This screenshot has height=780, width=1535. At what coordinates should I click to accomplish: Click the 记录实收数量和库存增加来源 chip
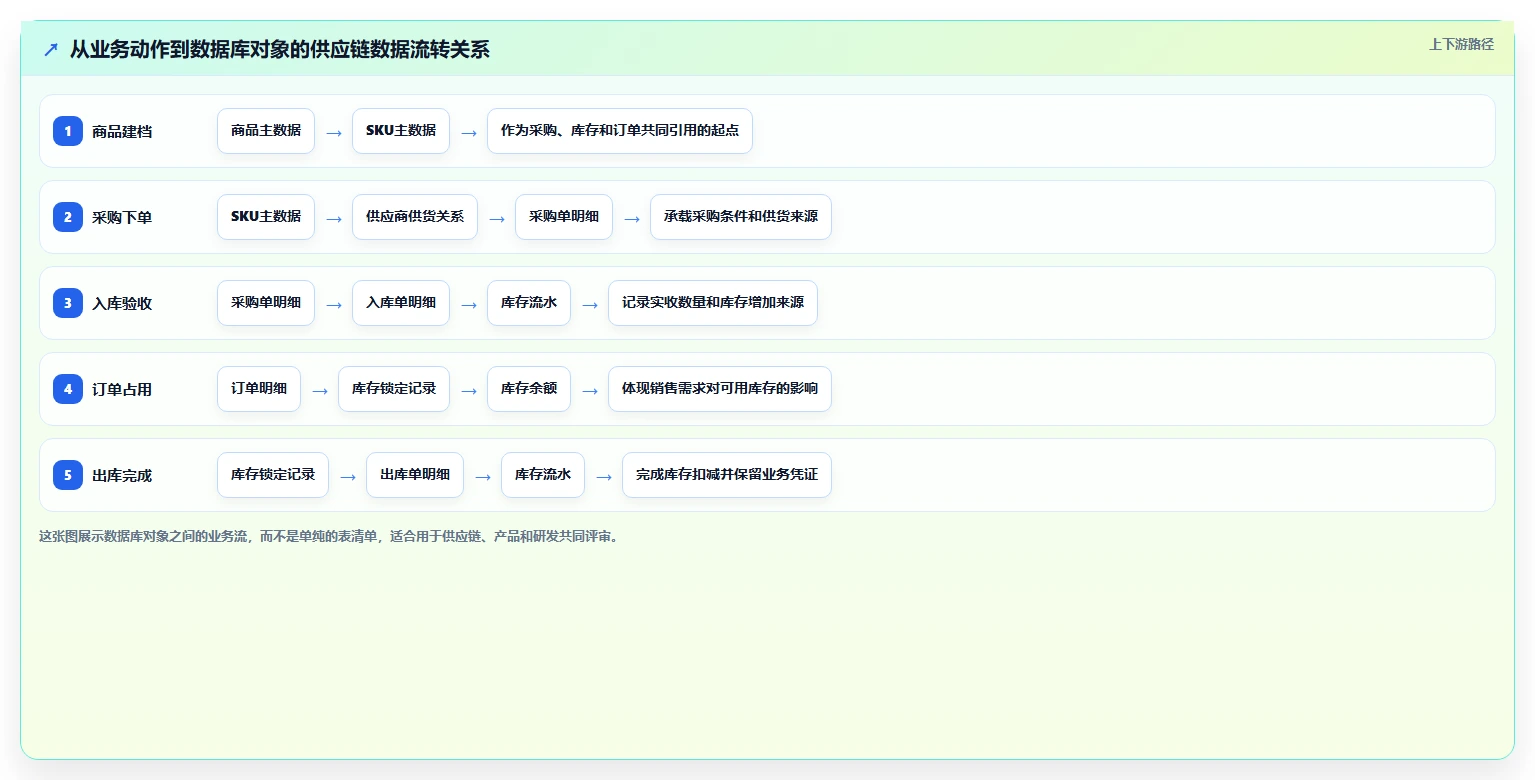coord(713,303)
